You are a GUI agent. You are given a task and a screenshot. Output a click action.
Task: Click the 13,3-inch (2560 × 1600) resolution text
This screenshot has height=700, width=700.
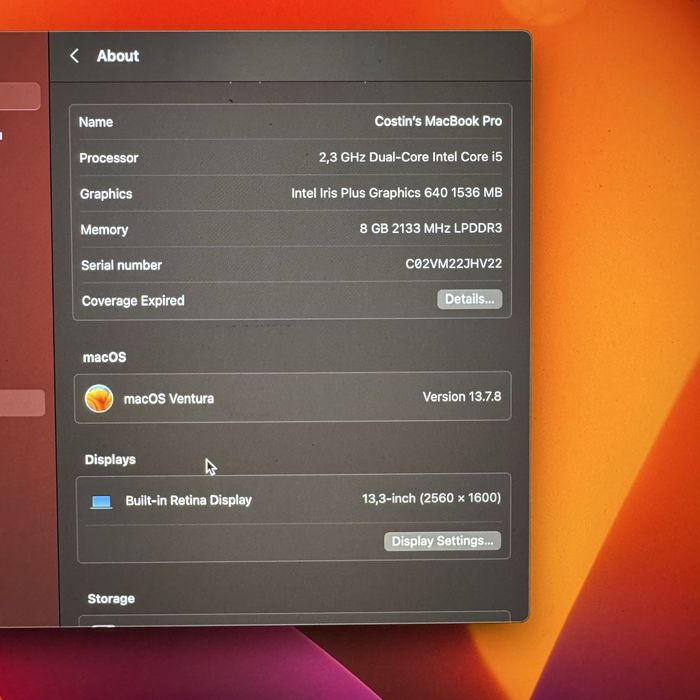click(x=431, y=498)
